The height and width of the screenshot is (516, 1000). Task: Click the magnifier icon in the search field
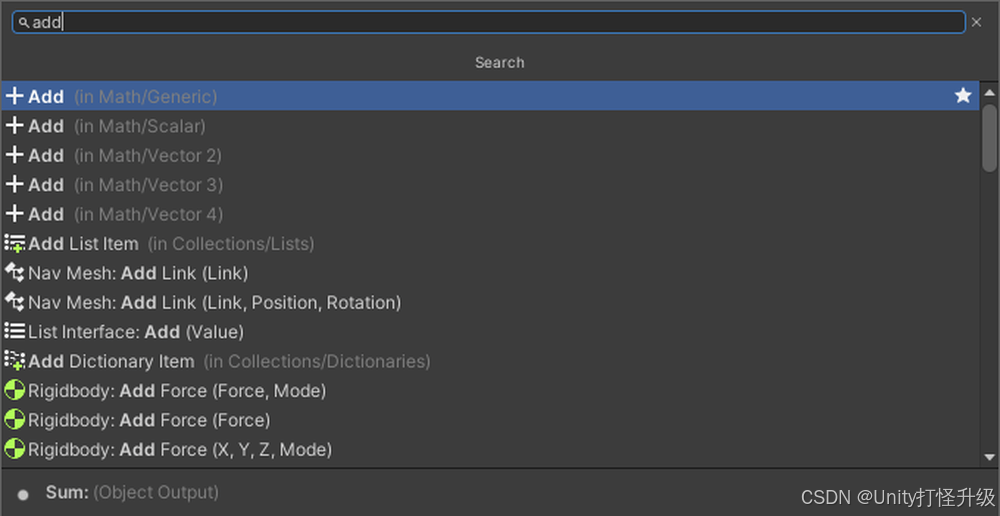pos(24,22)
